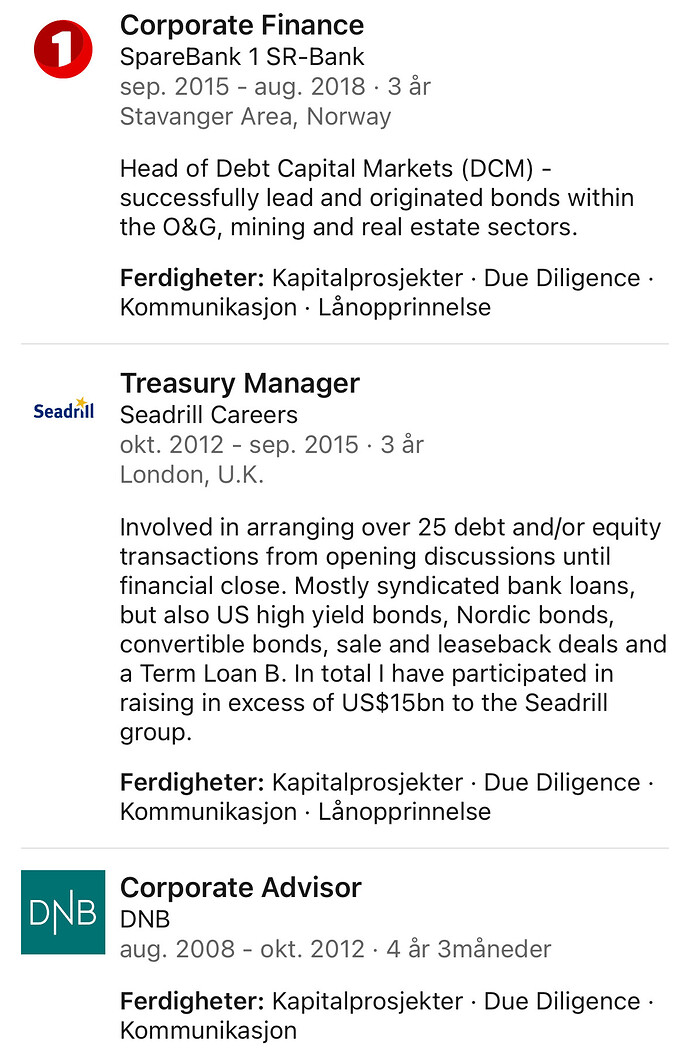This screenshot has width=690, height=1058.
Task: Open the Corporate Finance position title
Action: point(241,26)
